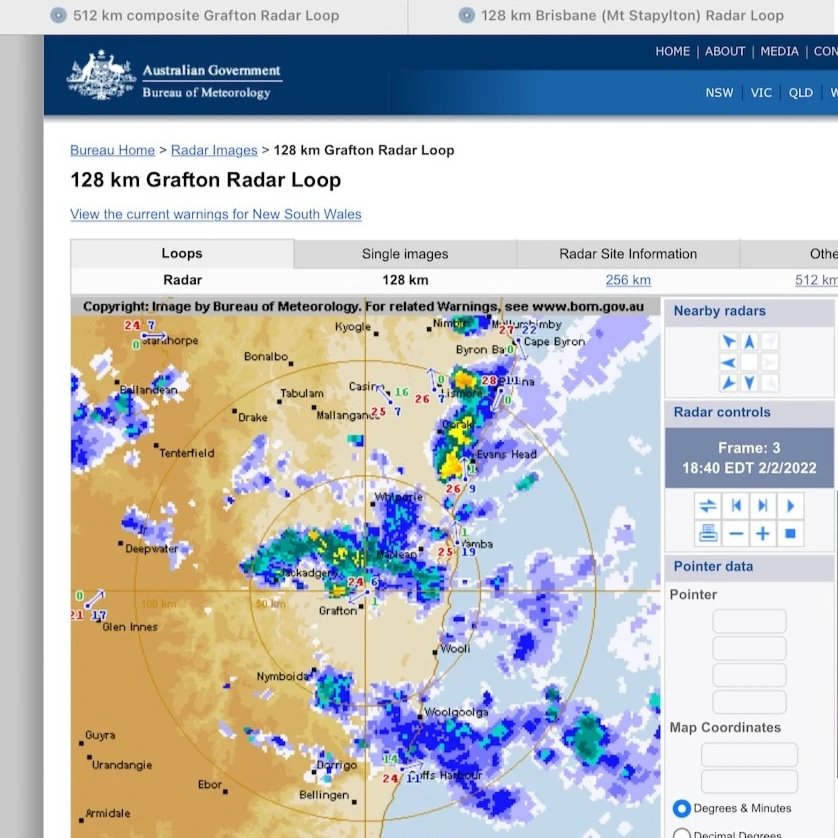The image size is (838, 838).
Task: Open Radar Site Information tab
Action: click(x=628, y=254)
